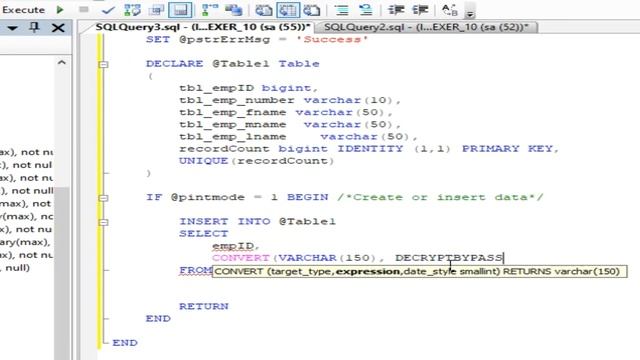Switch output to Results to Text

pos(264,10)
